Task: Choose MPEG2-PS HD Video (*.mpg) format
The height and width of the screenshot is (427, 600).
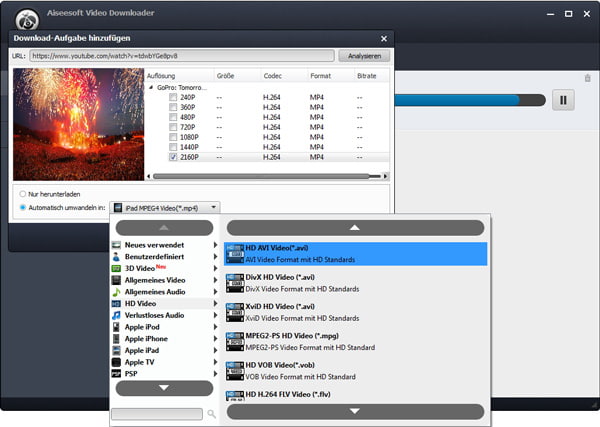Action: click(x=356, y=342)
